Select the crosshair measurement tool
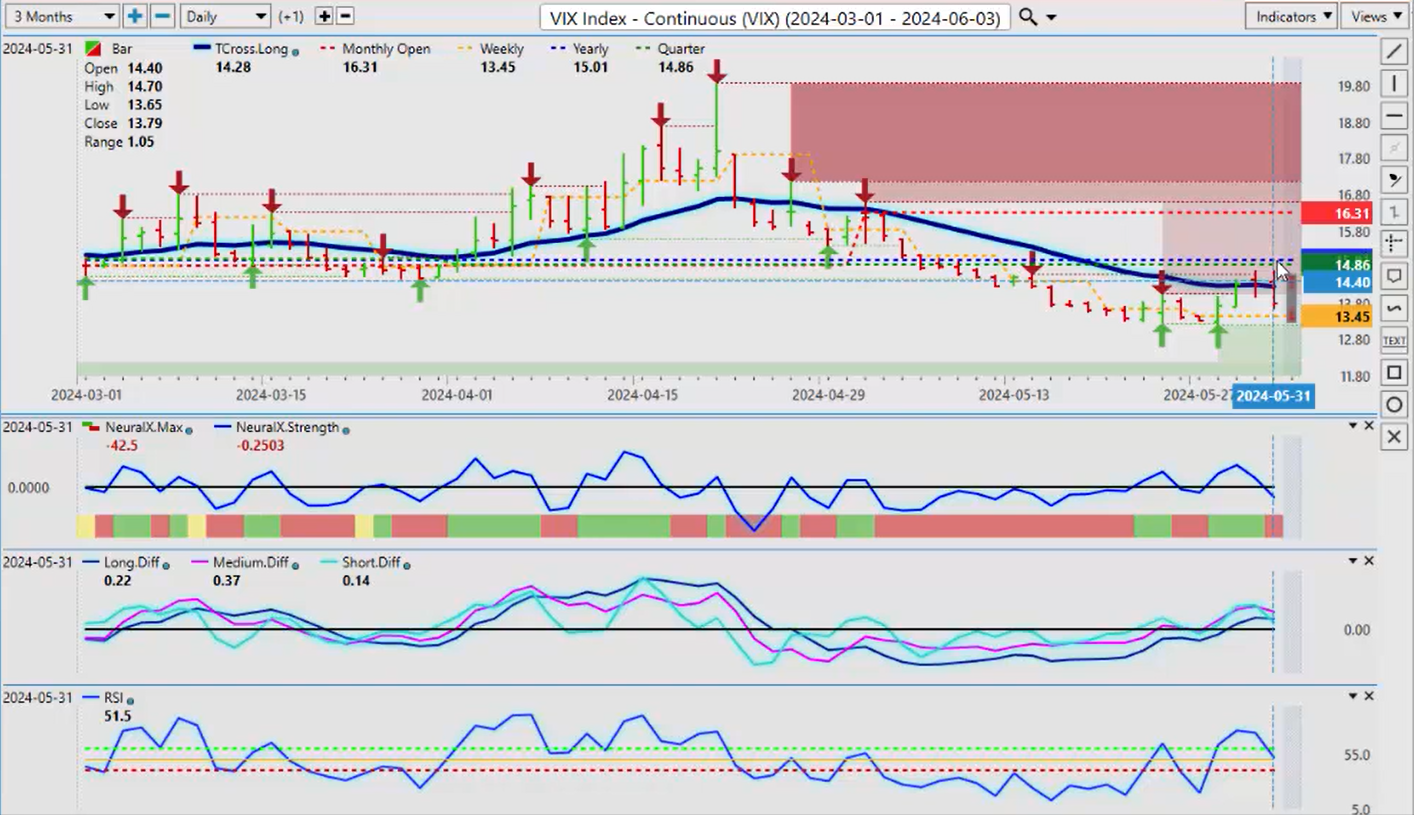This screenshot has width=1414, height=815. (x=1394, y=244)
